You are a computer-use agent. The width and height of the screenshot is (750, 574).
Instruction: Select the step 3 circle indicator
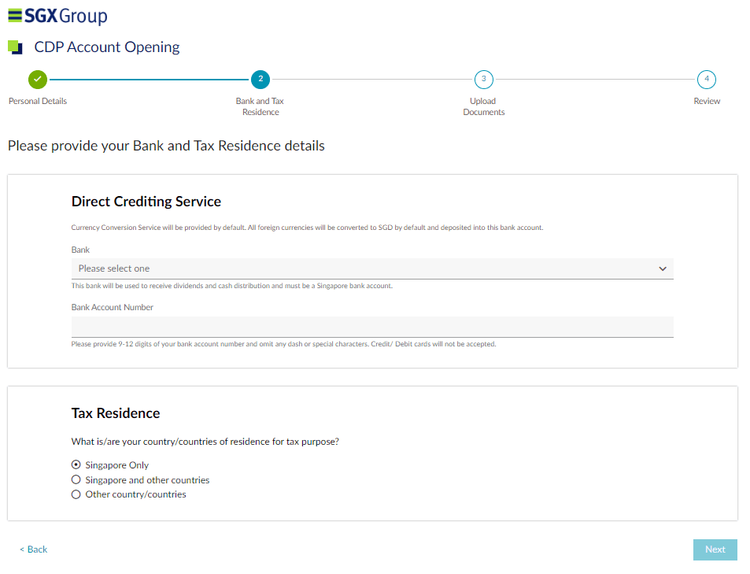pyautogui.click(x=484, y=79)
